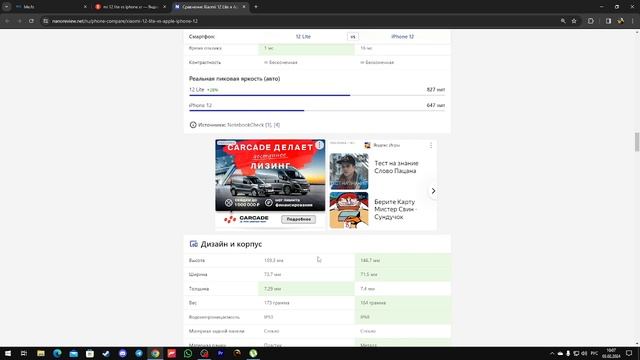
Task: Click the IP53 water resistance value
Action: click(x=269, y=317)
